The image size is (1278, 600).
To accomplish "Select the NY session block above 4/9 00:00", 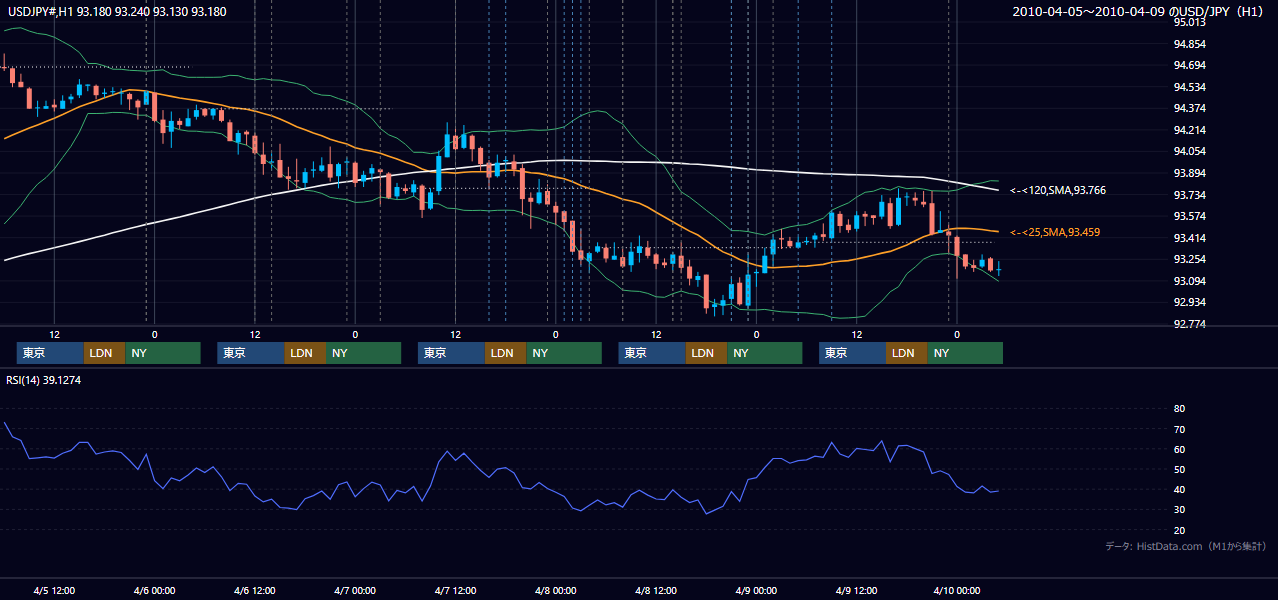I will (765, 353).
